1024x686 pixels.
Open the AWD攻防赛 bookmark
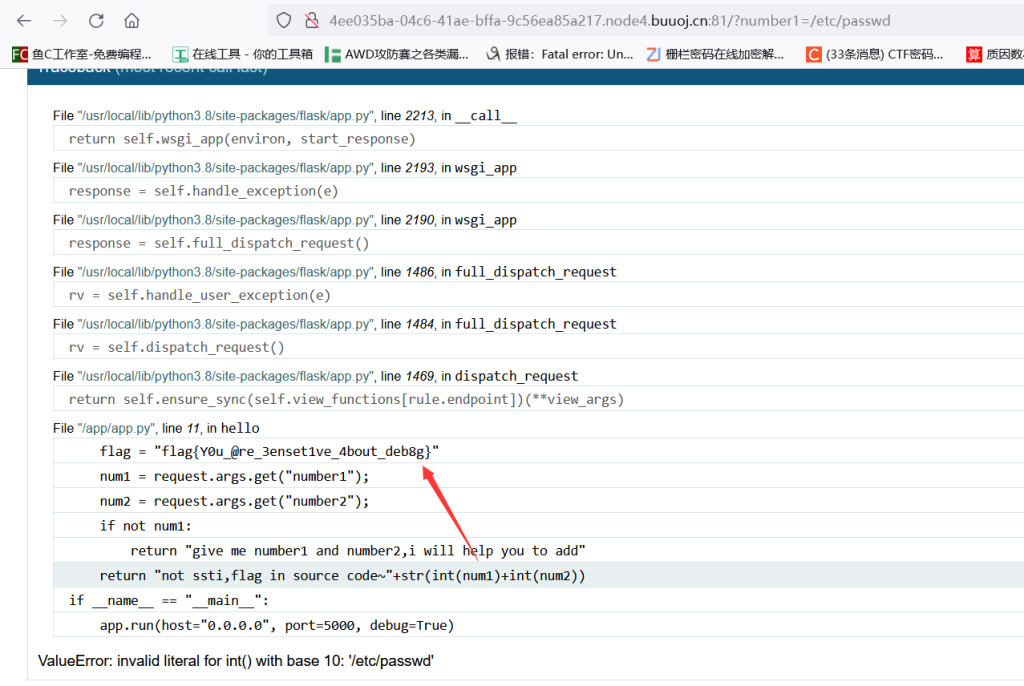(x=397, y=54)
